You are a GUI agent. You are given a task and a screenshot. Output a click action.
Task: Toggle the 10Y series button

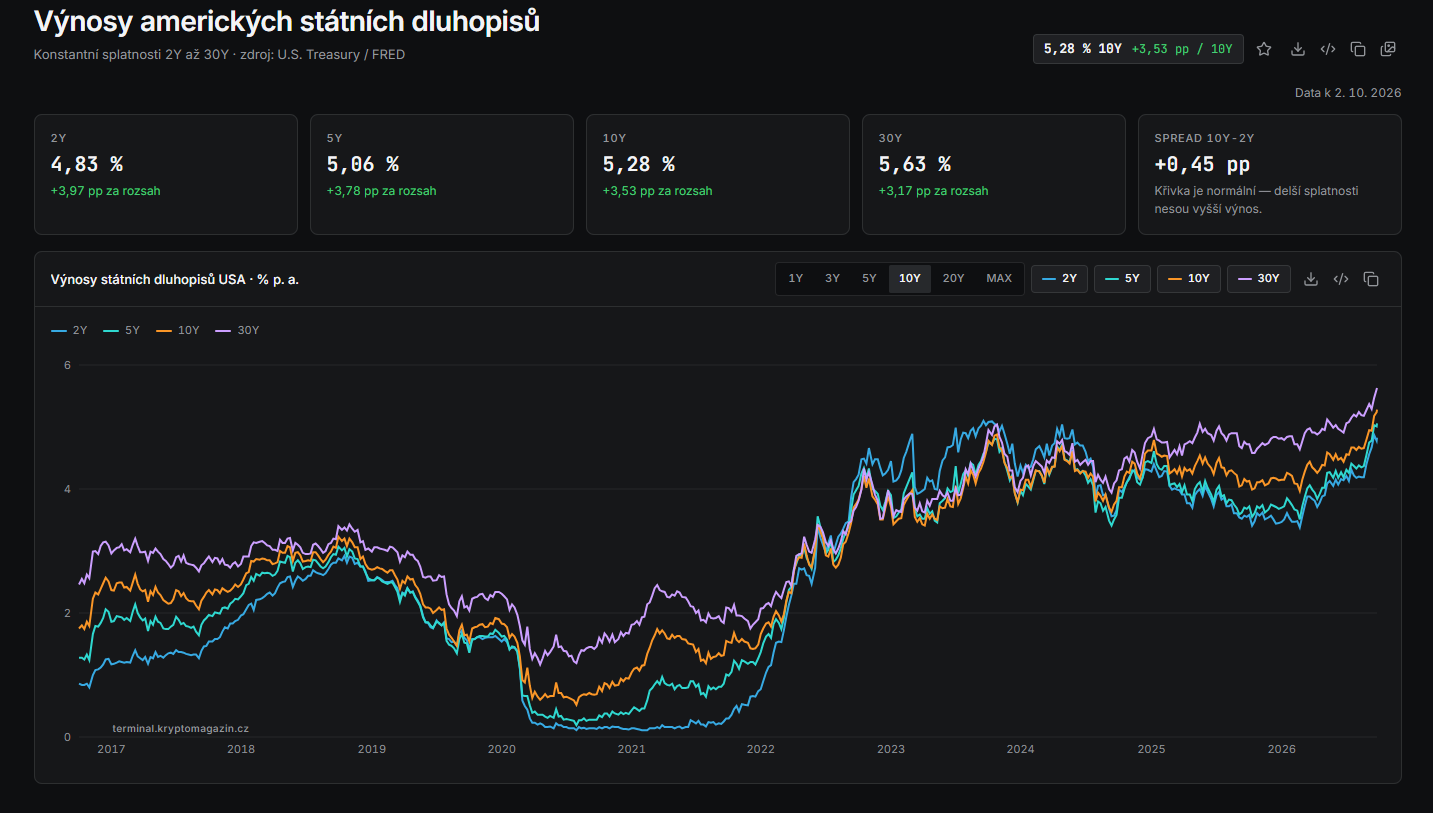(x=1189, y=279)
